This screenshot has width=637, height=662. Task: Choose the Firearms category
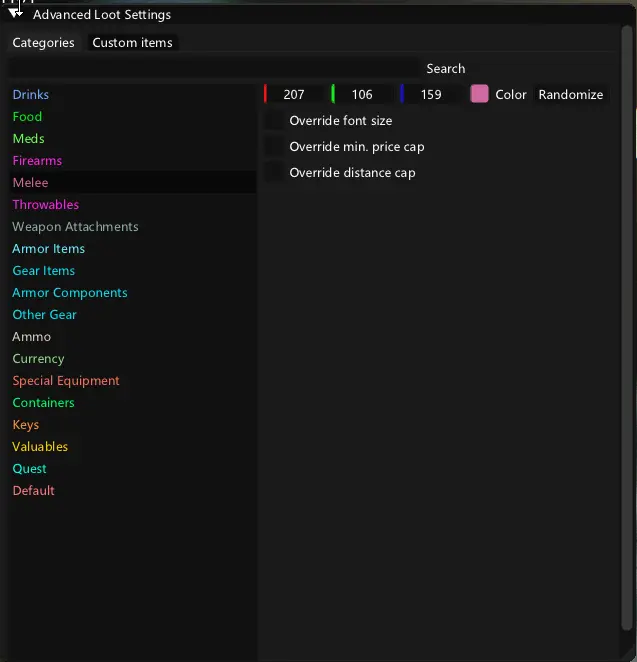click(x=37, y=161)
